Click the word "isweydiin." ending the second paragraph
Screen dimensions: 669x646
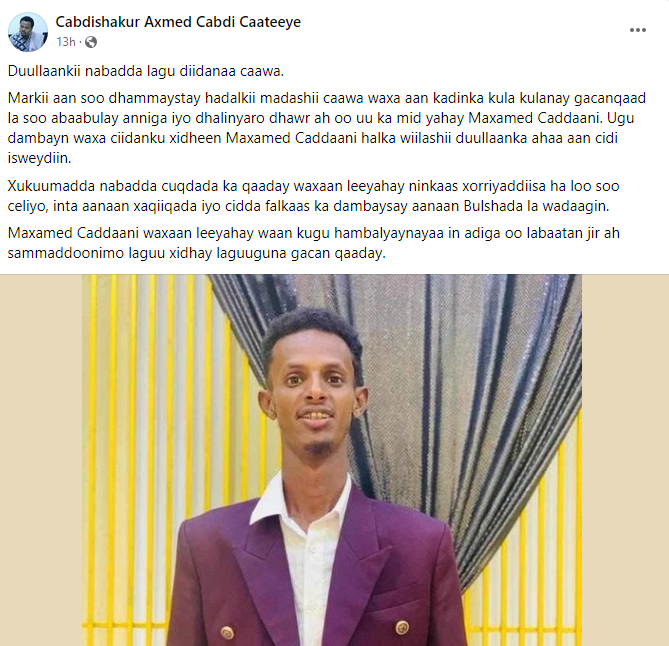click(x=39, y=158)
